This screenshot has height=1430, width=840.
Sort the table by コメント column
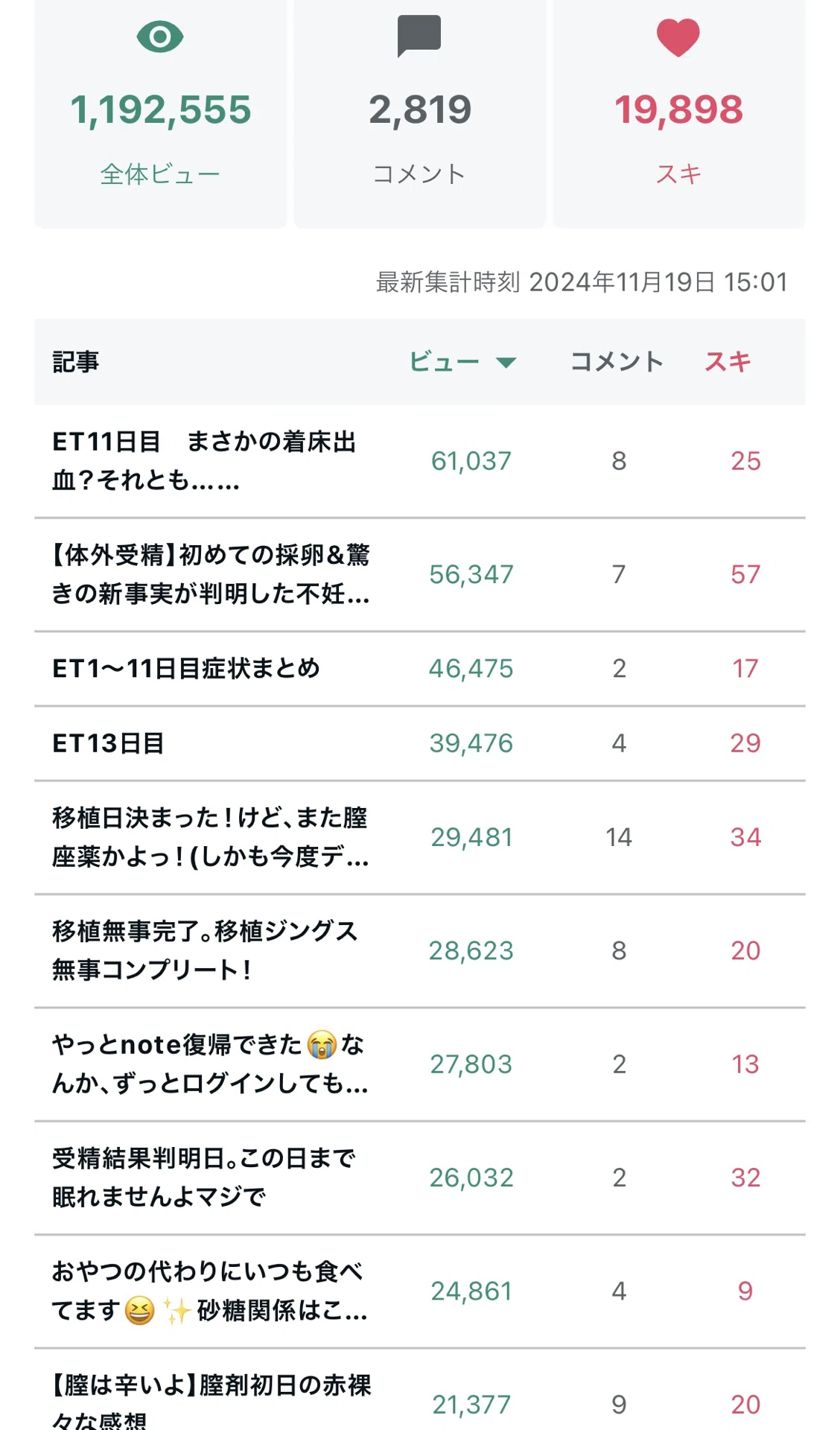[617, 362]
